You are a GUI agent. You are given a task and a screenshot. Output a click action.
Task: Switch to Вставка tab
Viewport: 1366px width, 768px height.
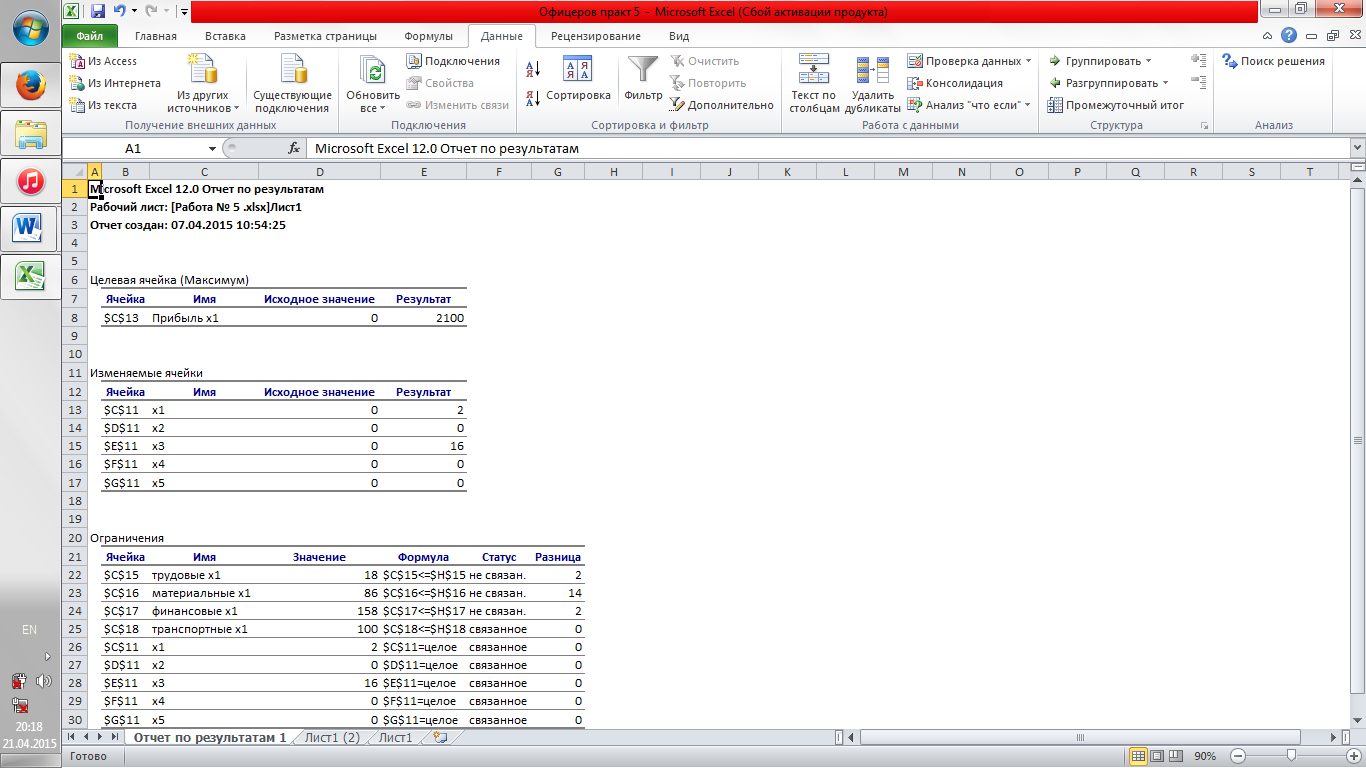coord(225,36)
